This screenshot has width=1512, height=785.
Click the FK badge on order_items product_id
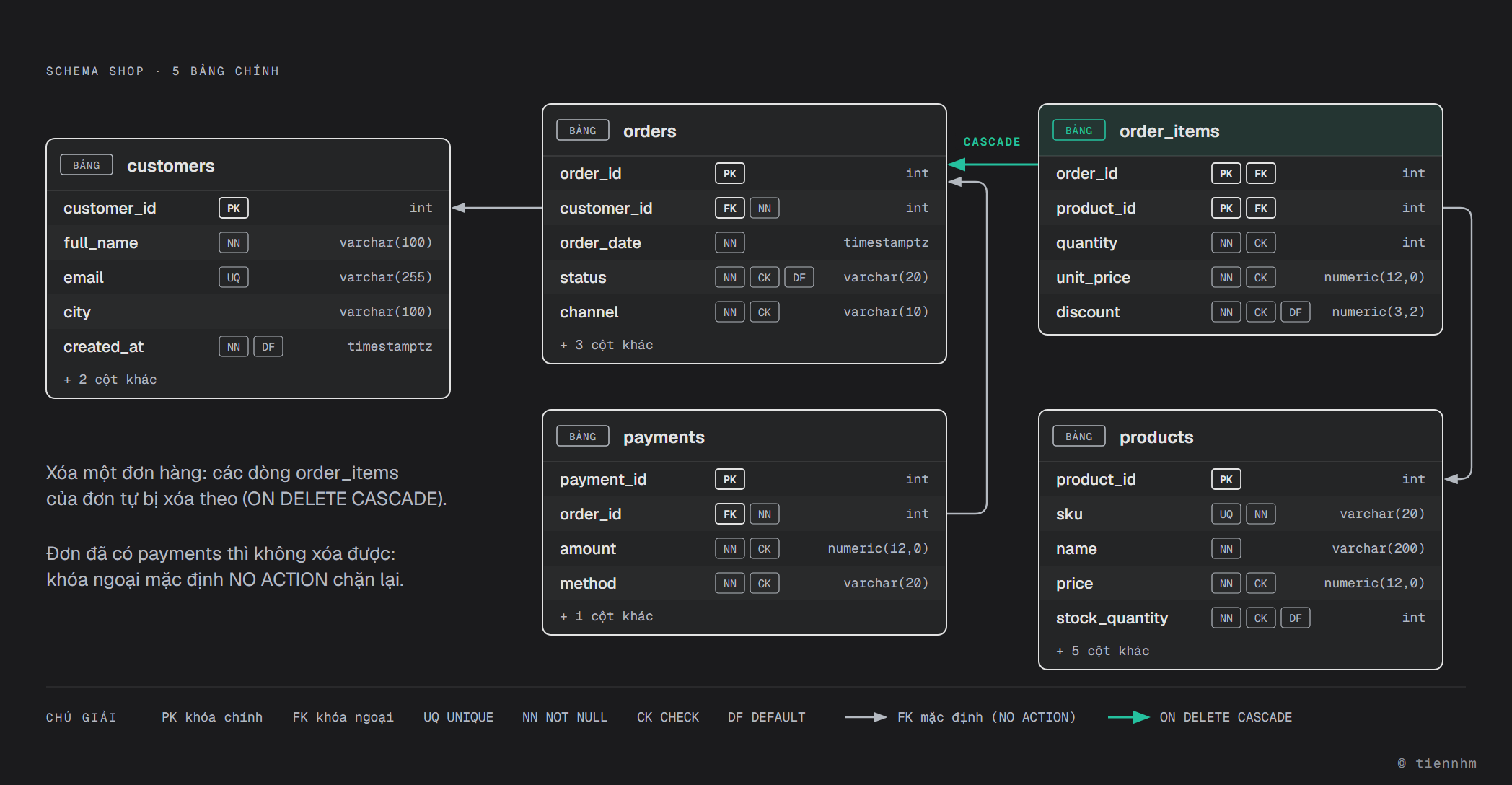point(1261,208)
